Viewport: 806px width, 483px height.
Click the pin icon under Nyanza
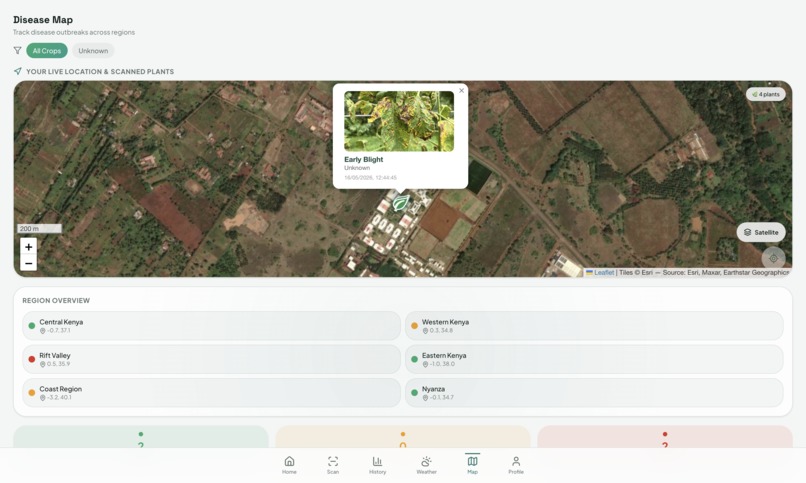(x=425, y=398)
